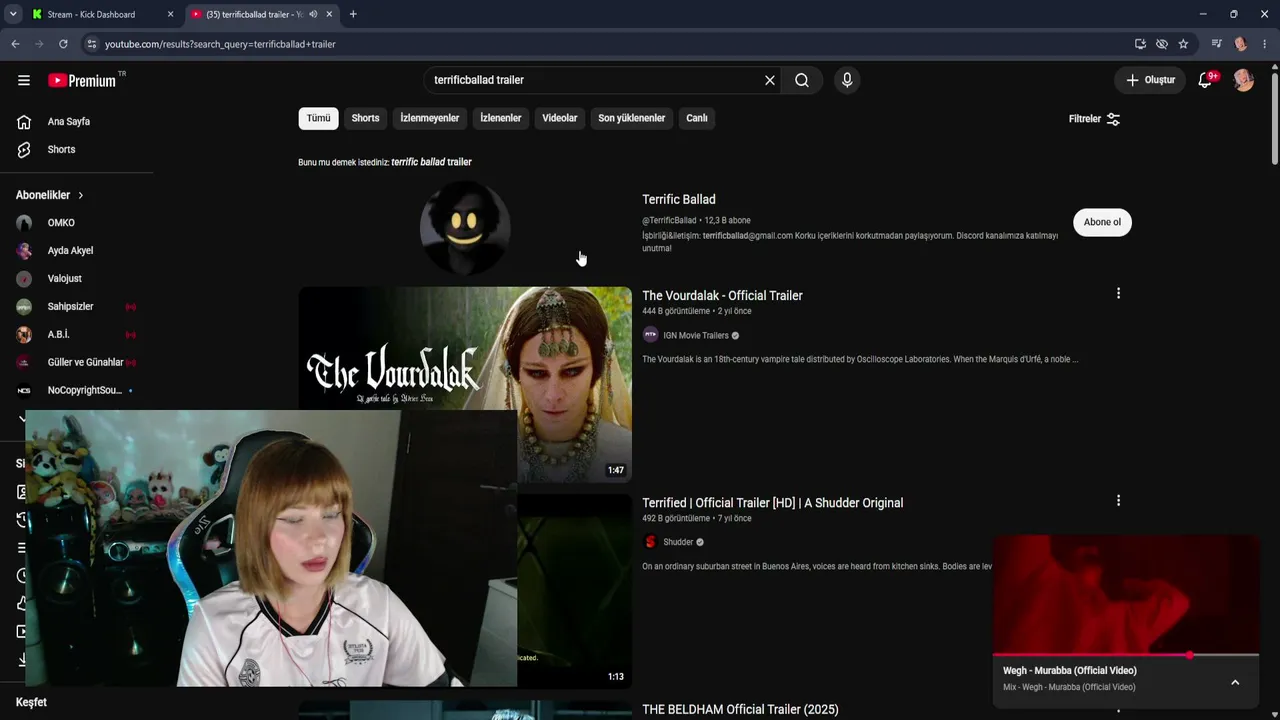Select the İzlenenler filter chip
Screen dimensions: 1280x720
(501, 118)
